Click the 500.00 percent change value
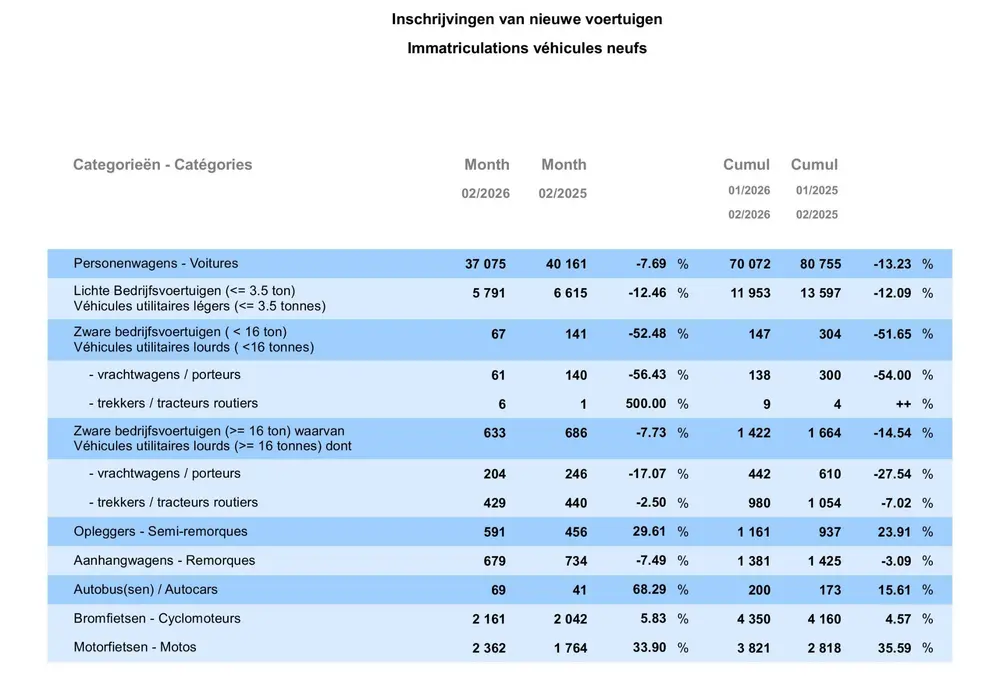 (645, 404)
